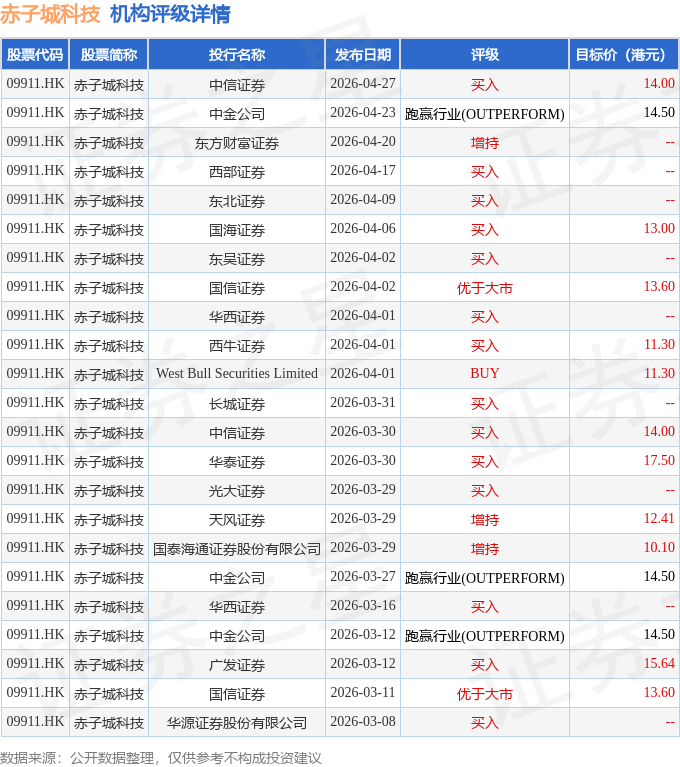Viewport: 680px width, 767px height.
Task: Click 广发证券 bank name
Action: click(237, 665)
